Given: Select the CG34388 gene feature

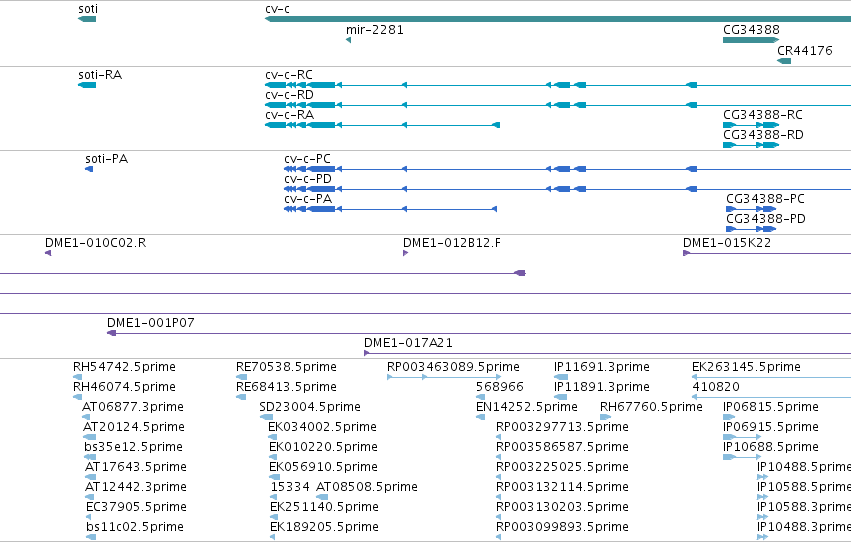Looking at the screenshot, I should click(751, 40).
